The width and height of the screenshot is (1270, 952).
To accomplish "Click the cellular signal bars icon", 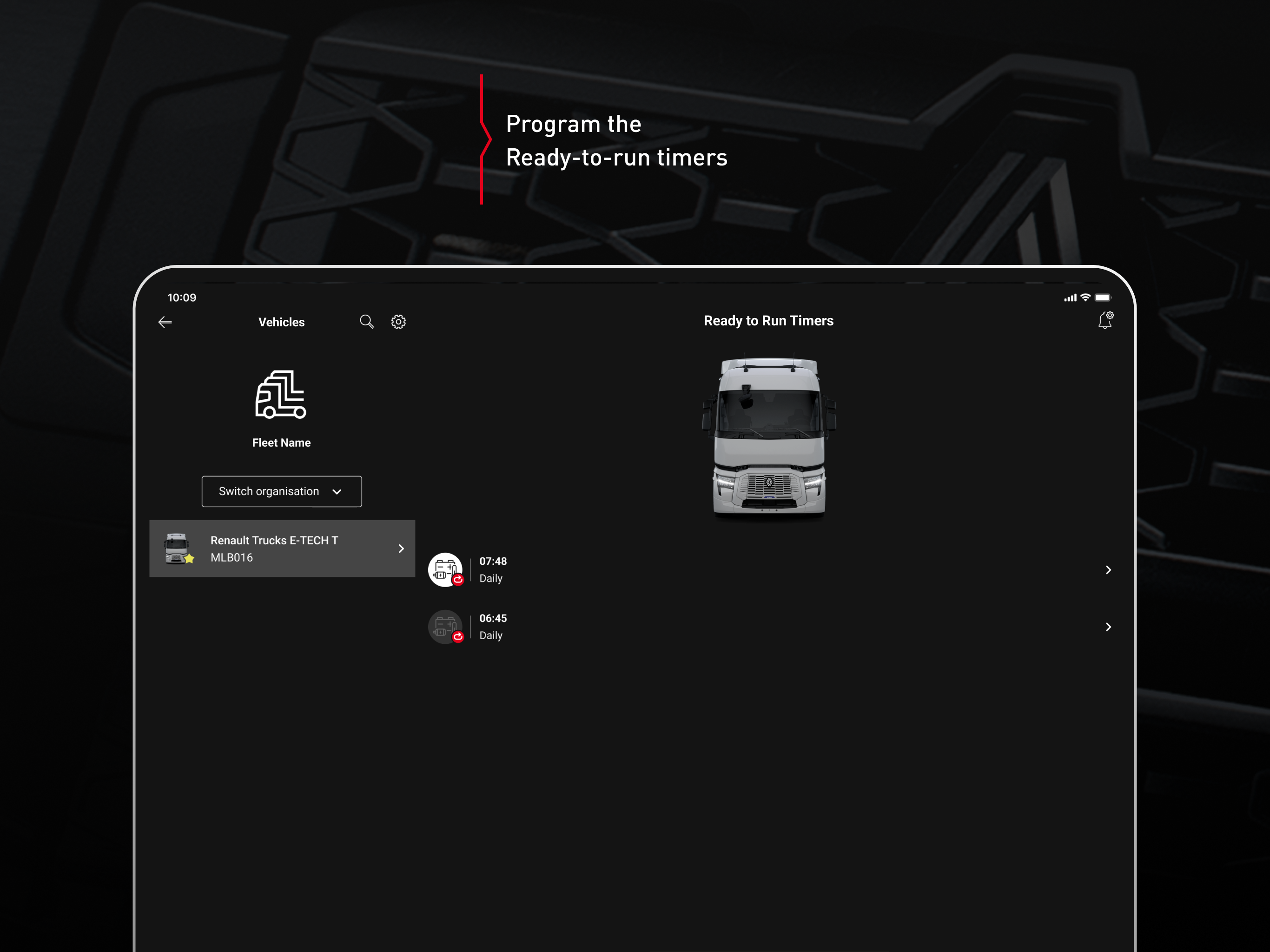I will pyautogui.click(x=1070, y=297).
